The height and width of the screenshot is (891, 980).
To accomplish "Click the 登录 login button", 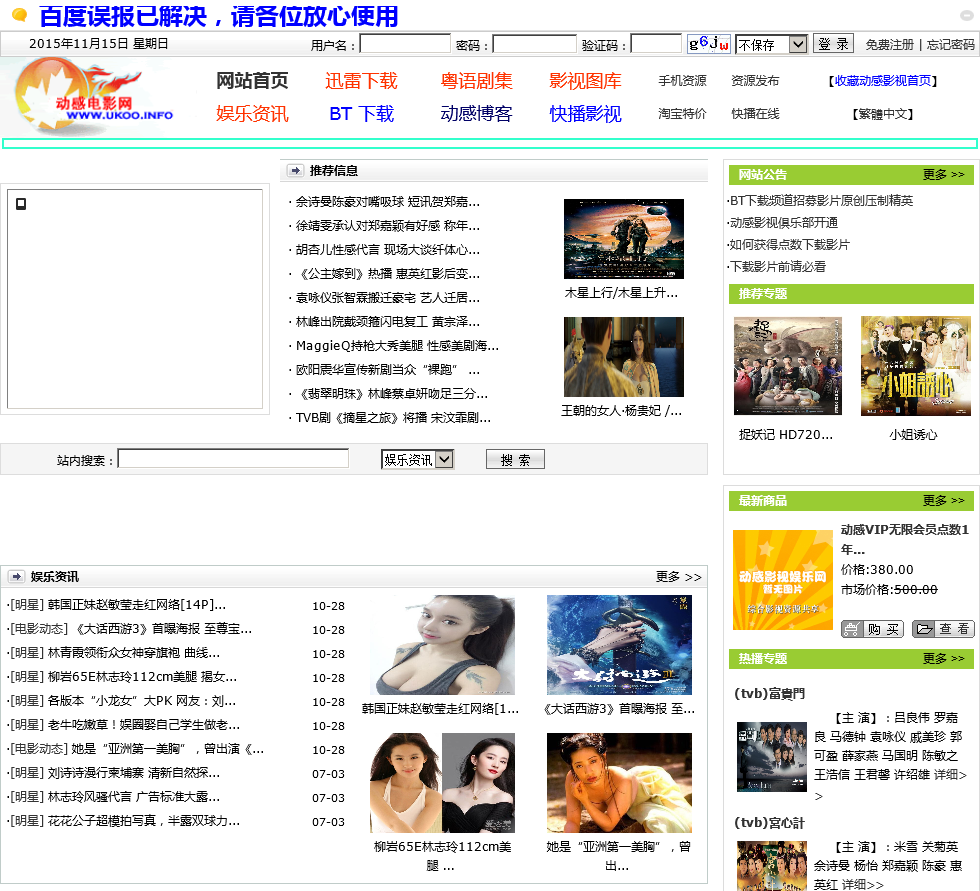I will tap(833, 44).
